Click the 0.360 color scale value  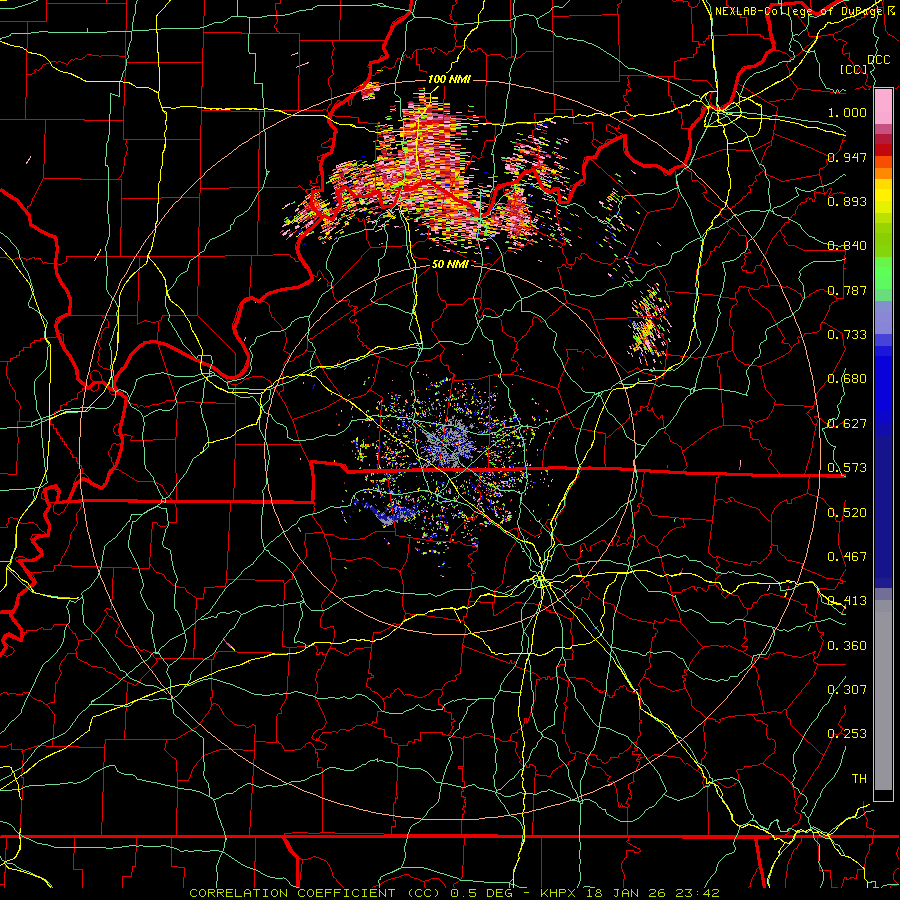[847, 646]
